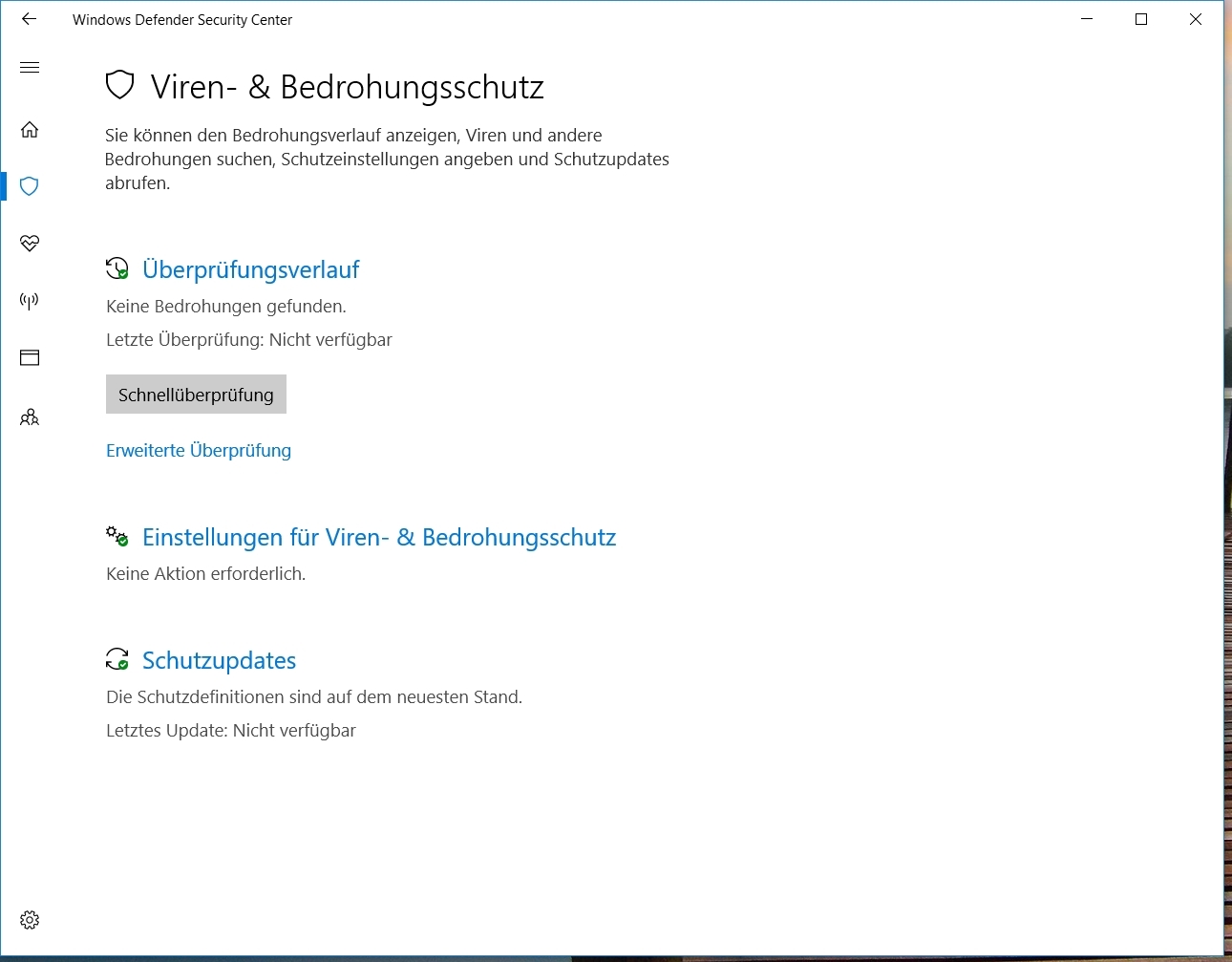Click 'Die Schutzdefinitionen sind auf dem neuesten Stand.'
This screenshot has height=962, width=1232.
click(314, 697)
